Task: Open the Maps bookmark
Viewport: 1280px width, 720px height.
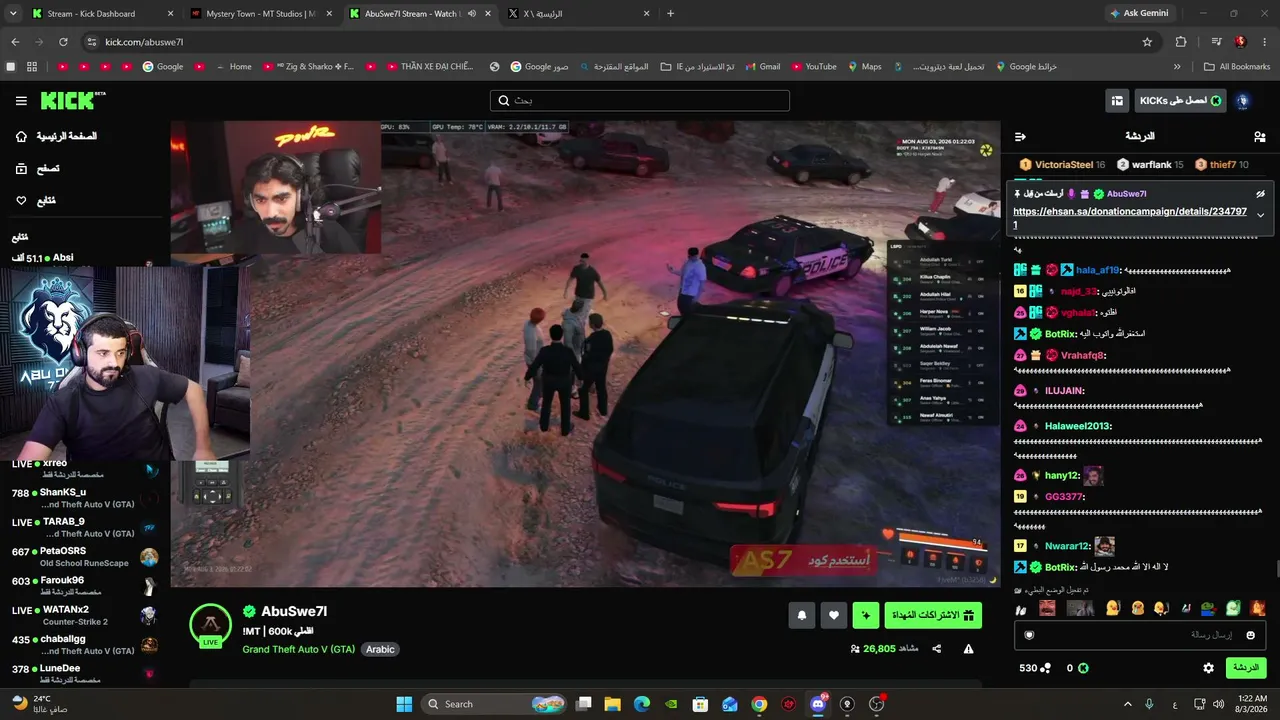Action: 864,67
